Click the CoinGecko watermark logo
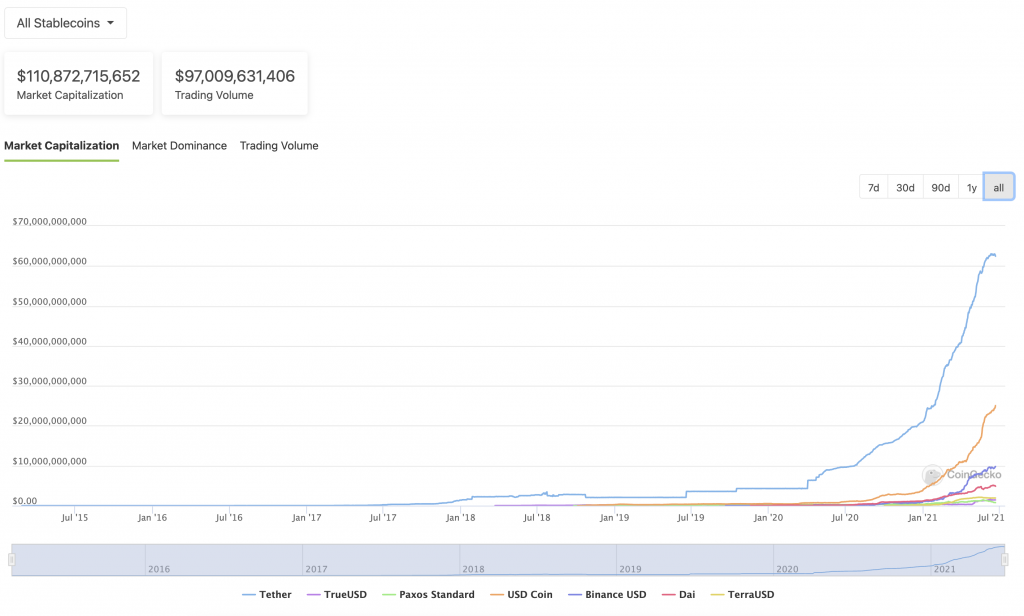1024x616 pixels. (x=931, y=475)
